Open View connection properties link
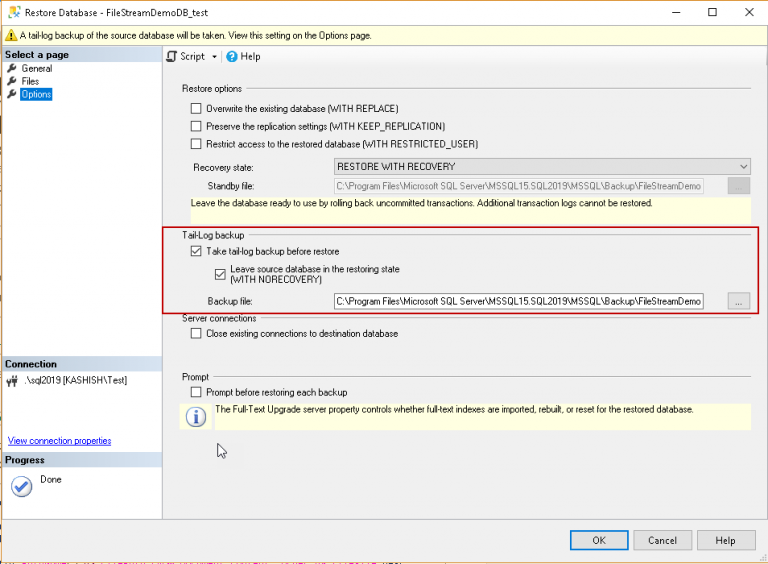The width and height of the screenshot is (768, 564). pos(59,441)
